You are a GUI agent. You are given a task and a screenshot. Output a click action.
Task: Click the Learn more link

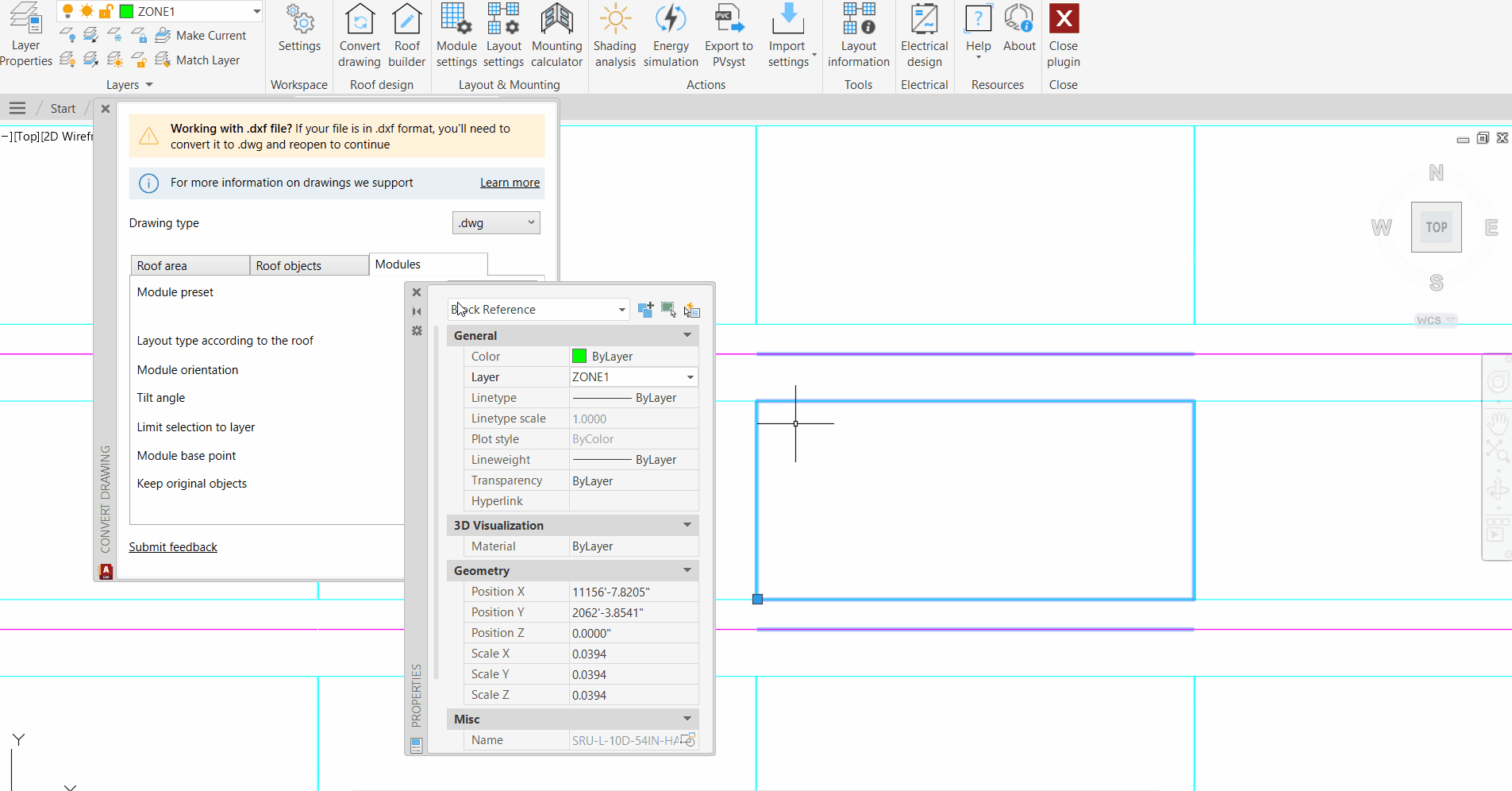(x=509, y=183)
